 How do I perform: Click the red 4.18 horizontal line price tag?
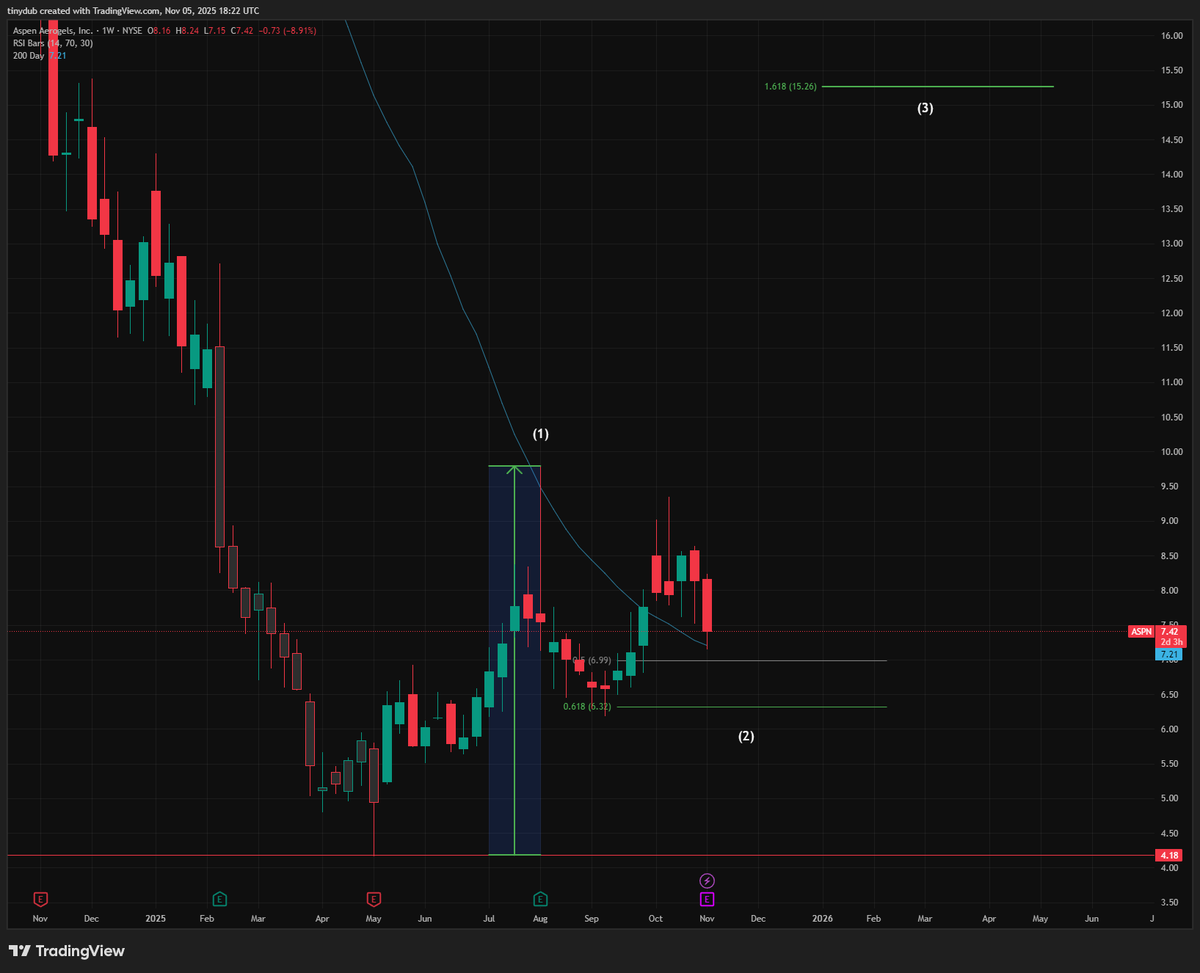pos(1169,855)
